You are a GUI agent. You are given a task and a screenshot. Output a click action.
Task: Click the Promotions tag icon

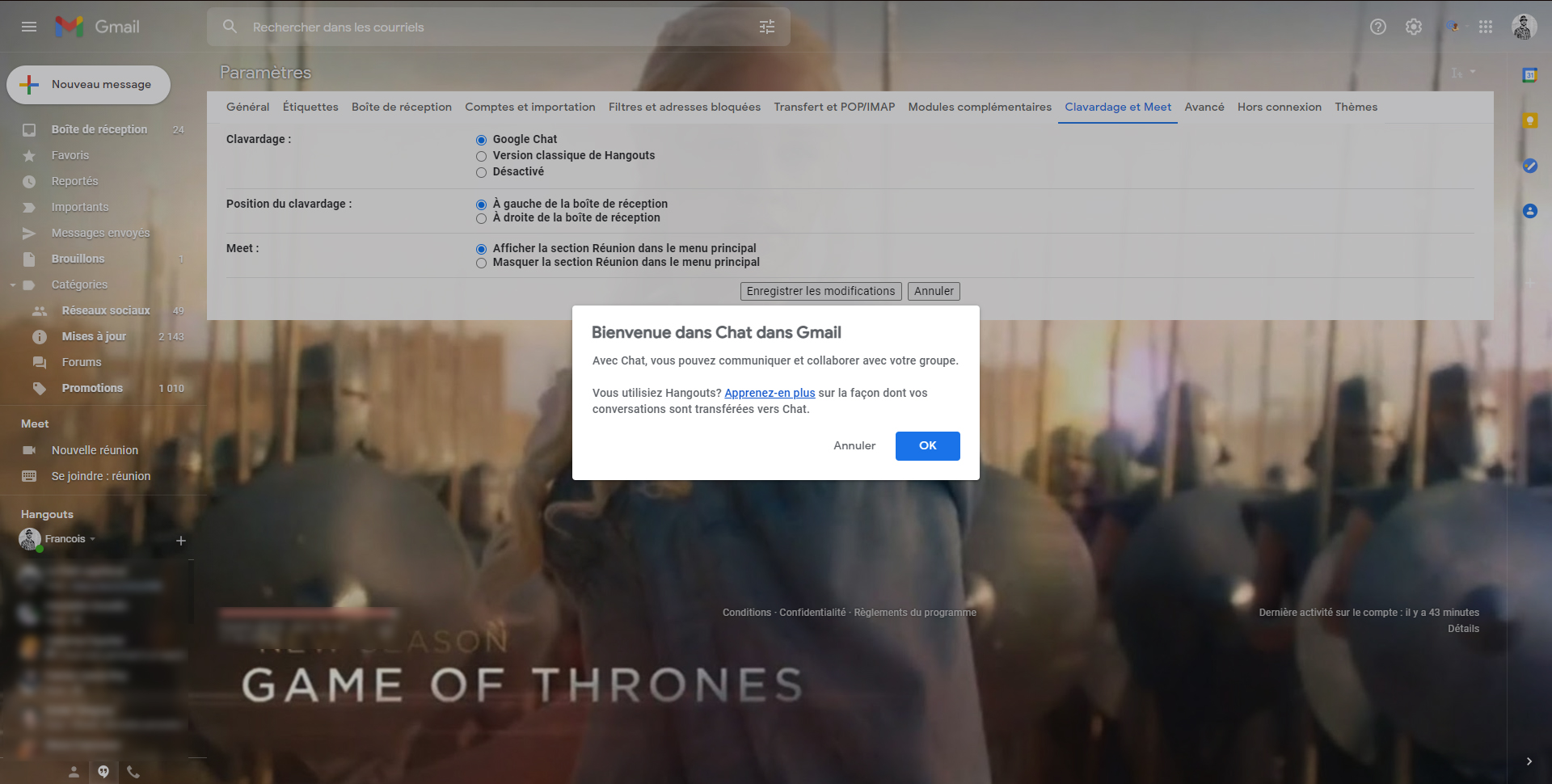39,388
